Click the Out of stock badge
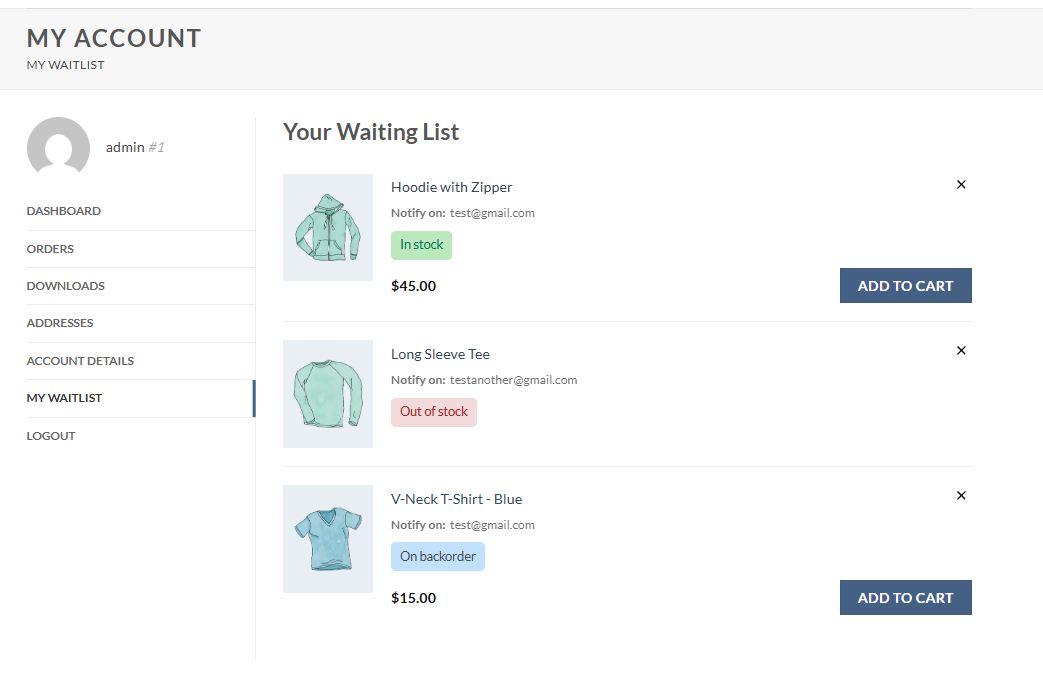The width and height of the screenshot is (1043, 683). pos(434,412)
